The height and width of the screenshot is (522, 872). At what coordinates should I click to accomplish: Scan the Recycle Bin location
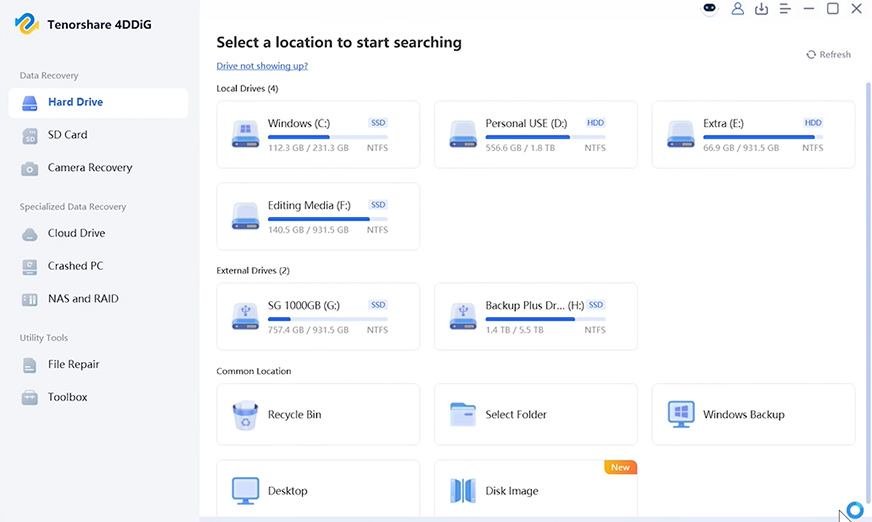click(x=318, y=414)
